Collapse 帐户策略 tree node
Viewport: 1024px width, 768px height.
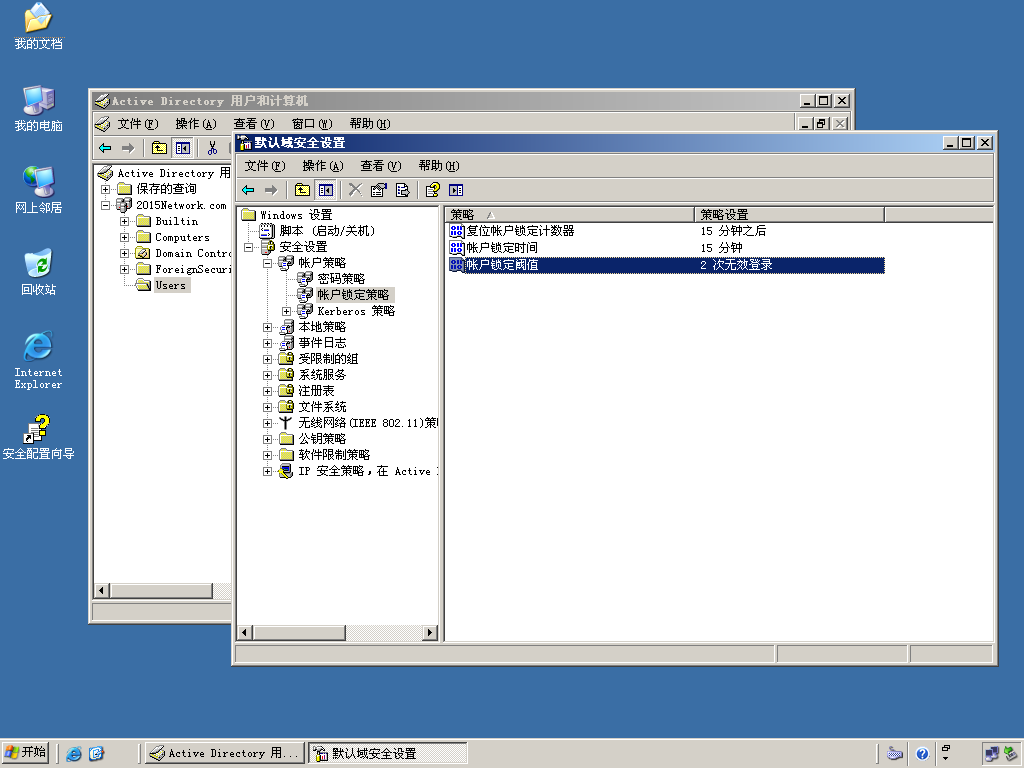click(x=267, y=263)
